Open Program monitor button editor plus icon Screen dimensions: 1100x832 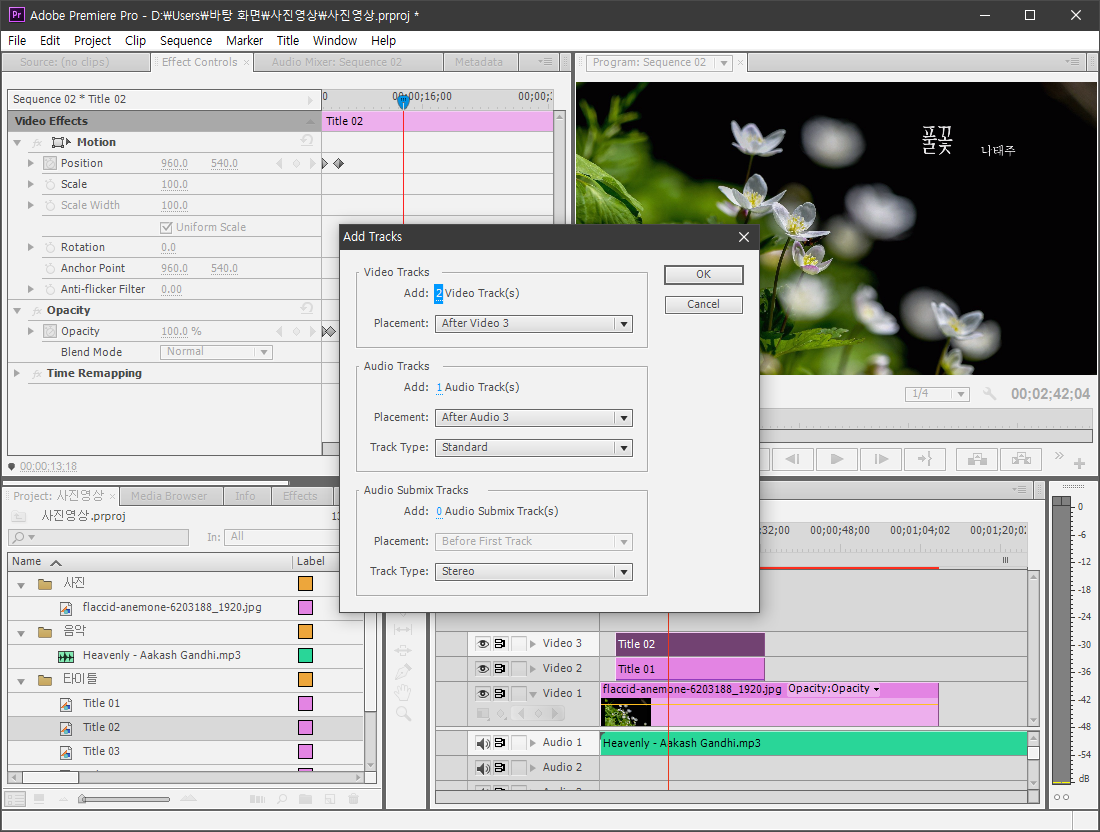(x=1080, y=464)
